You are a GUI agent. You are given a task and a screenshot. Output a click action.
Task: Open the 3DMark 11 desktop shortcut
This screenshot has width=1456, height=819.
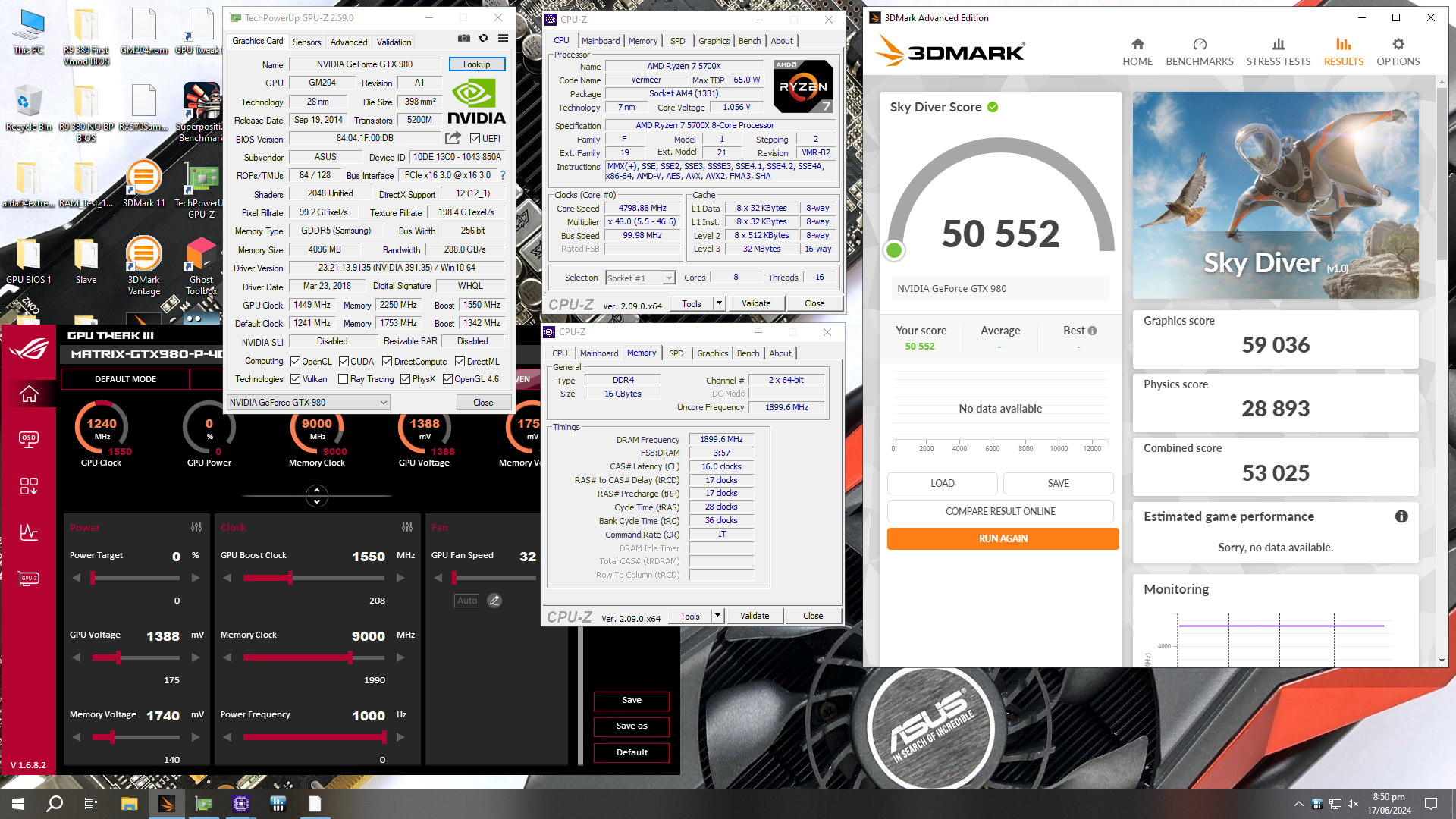point(143,184)
